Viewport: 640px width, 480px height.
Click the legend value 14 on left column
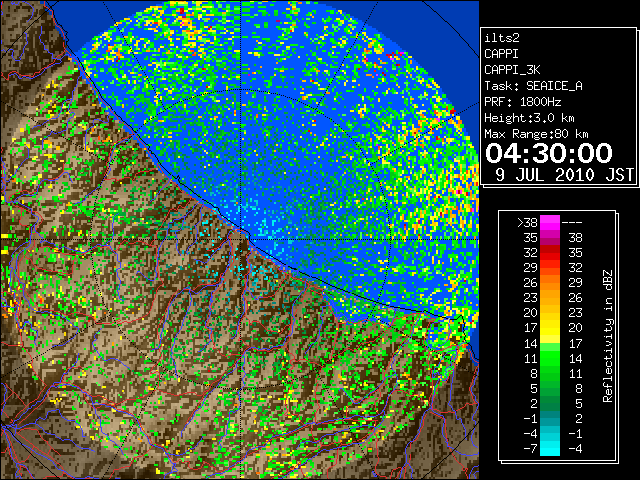pos(531,343)
